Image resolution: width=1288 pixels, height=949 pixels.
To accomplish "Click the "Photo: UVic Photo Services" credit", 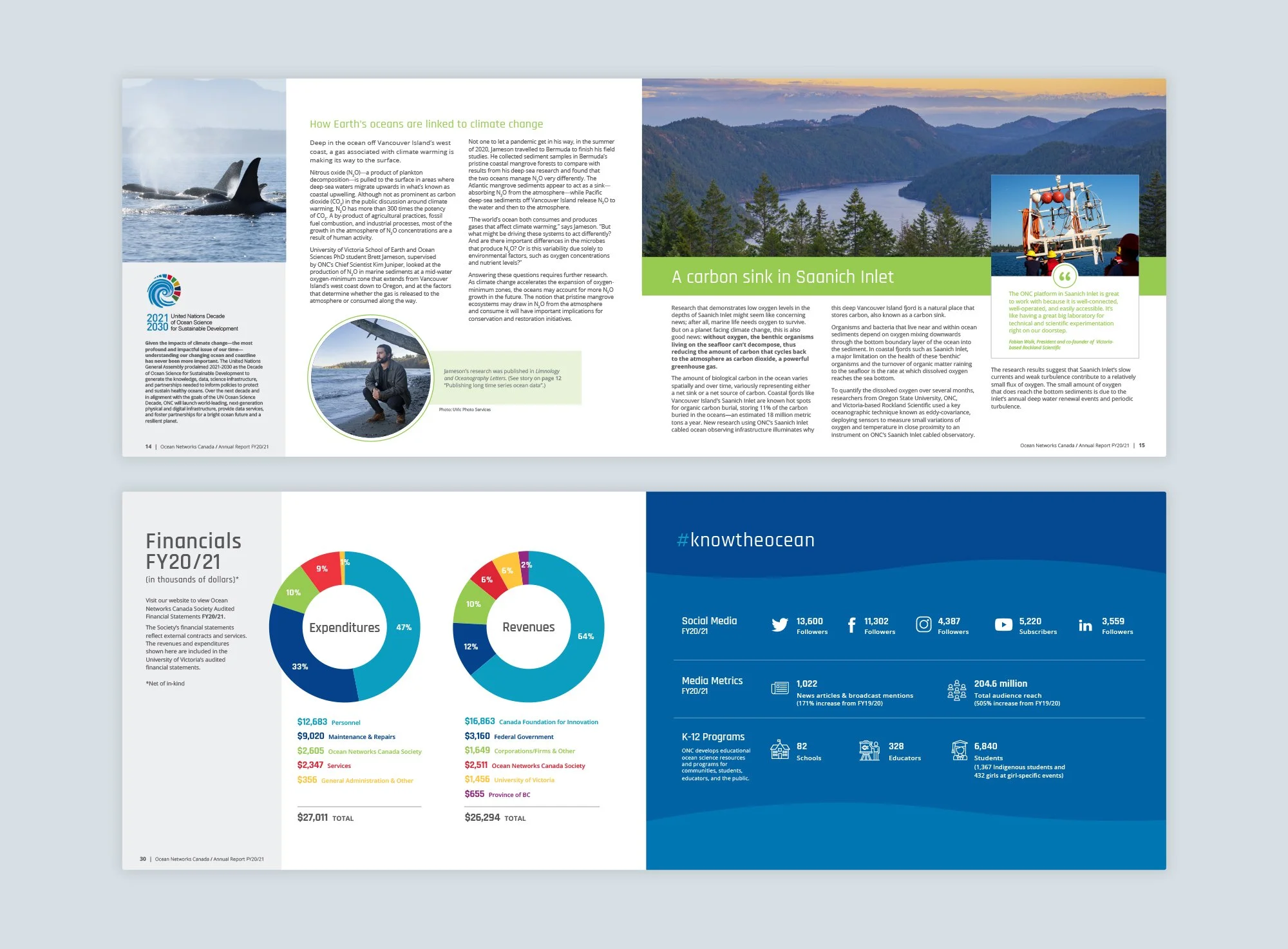I will click(x=465, y=410).
